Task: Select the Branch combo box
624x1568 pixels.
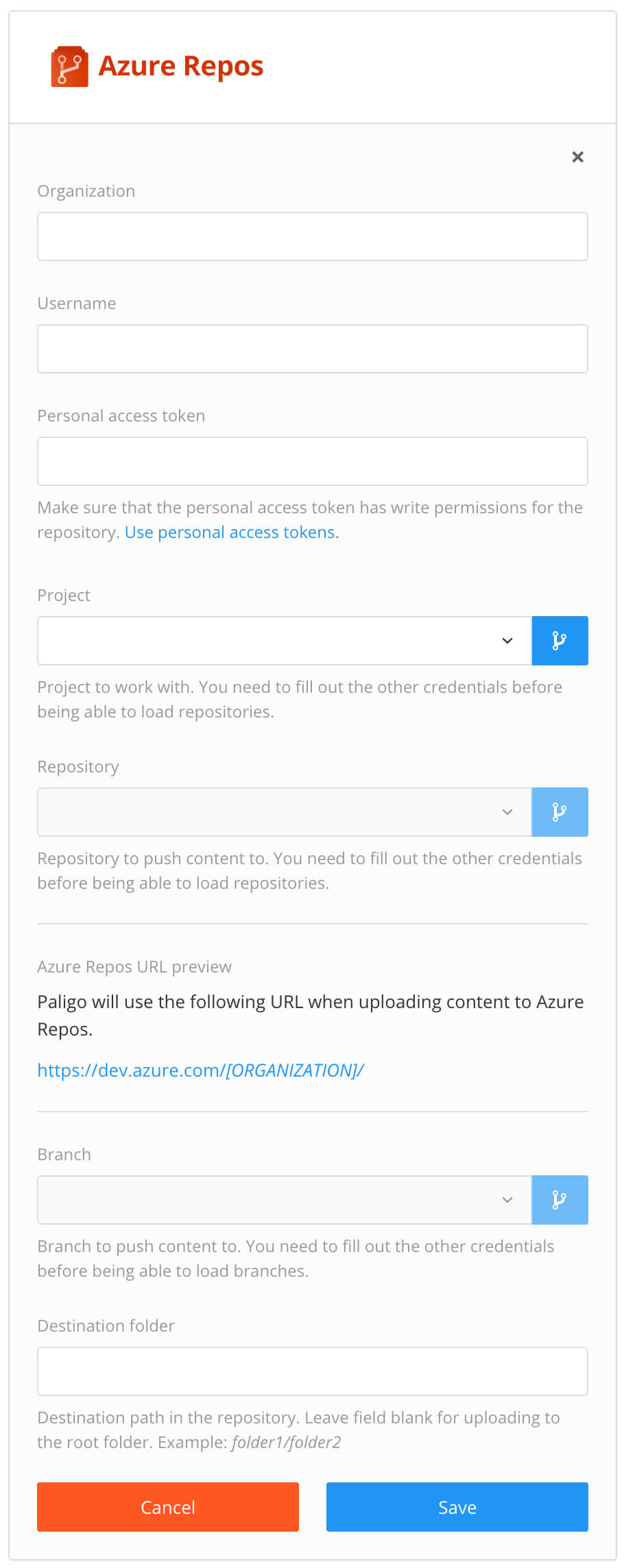Action: pyautogui.click(x=274, y=1199)
